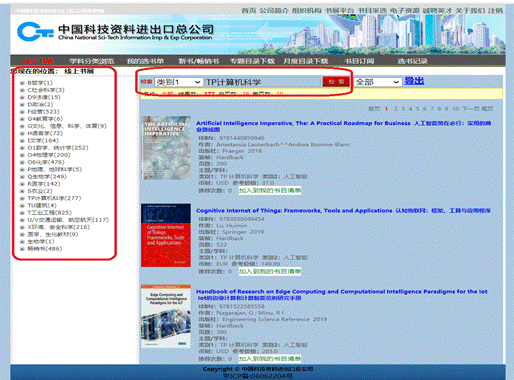Open Handbook of Research on Edge Computing link
The height and width of the screenshot is (380, 514).
coord(342,295)
